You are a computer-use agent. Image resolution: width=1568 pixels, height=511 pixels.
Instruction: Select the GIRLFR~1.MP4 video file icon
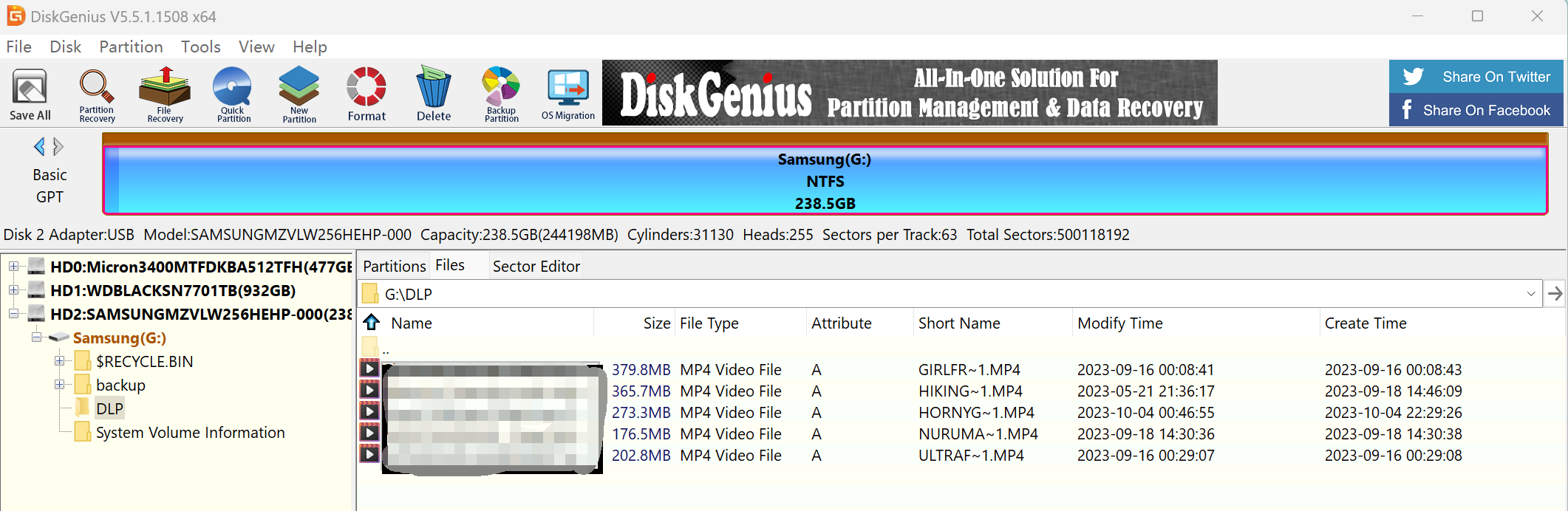[x=369, y=368]
